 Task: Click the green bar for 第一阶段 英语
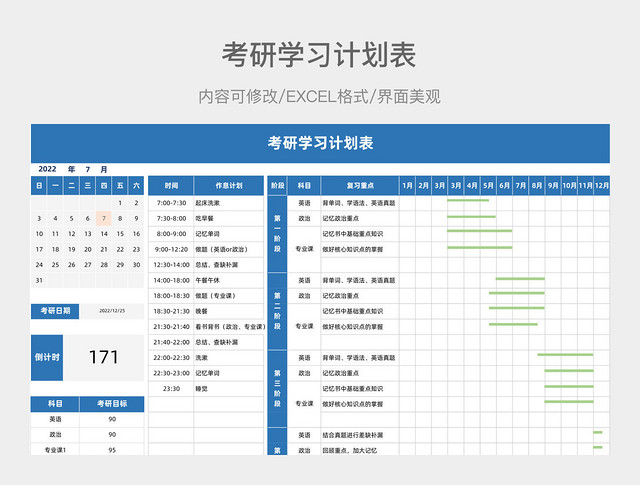coord(468,200)
